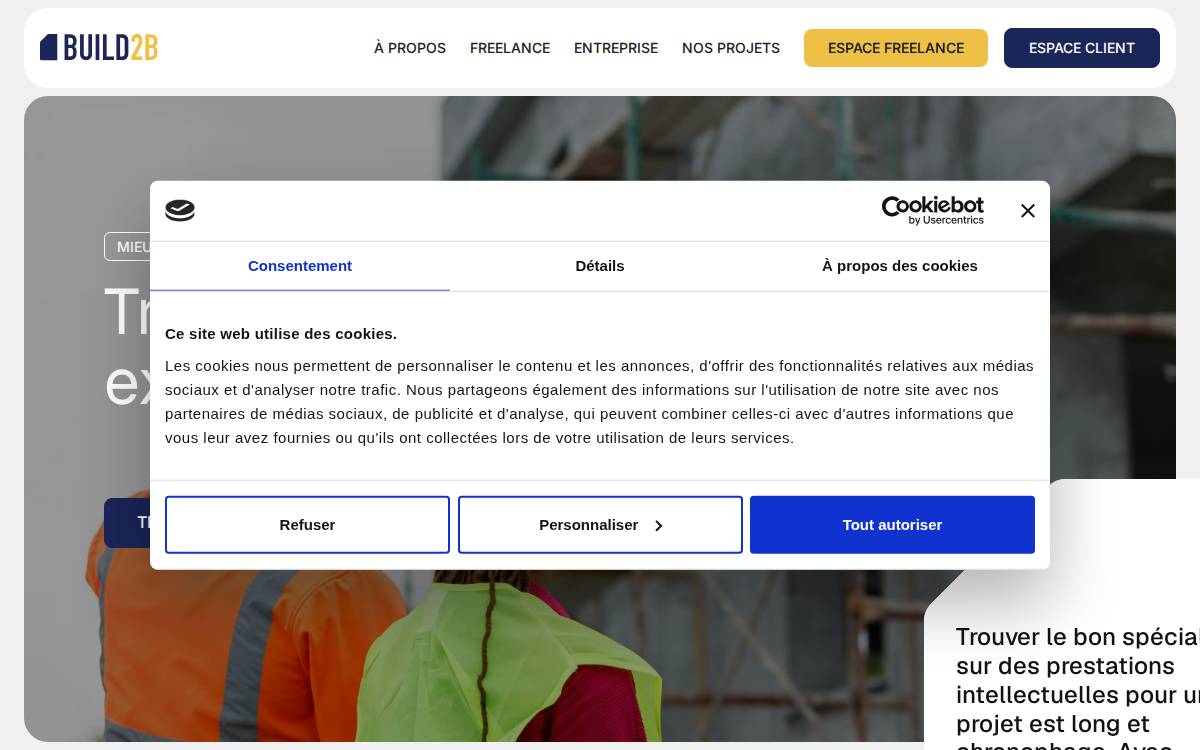Click the heading 'Ce site web utilise des cookies.'
The height and width of the screenshot is (750, 1200).
coord(281,334)
